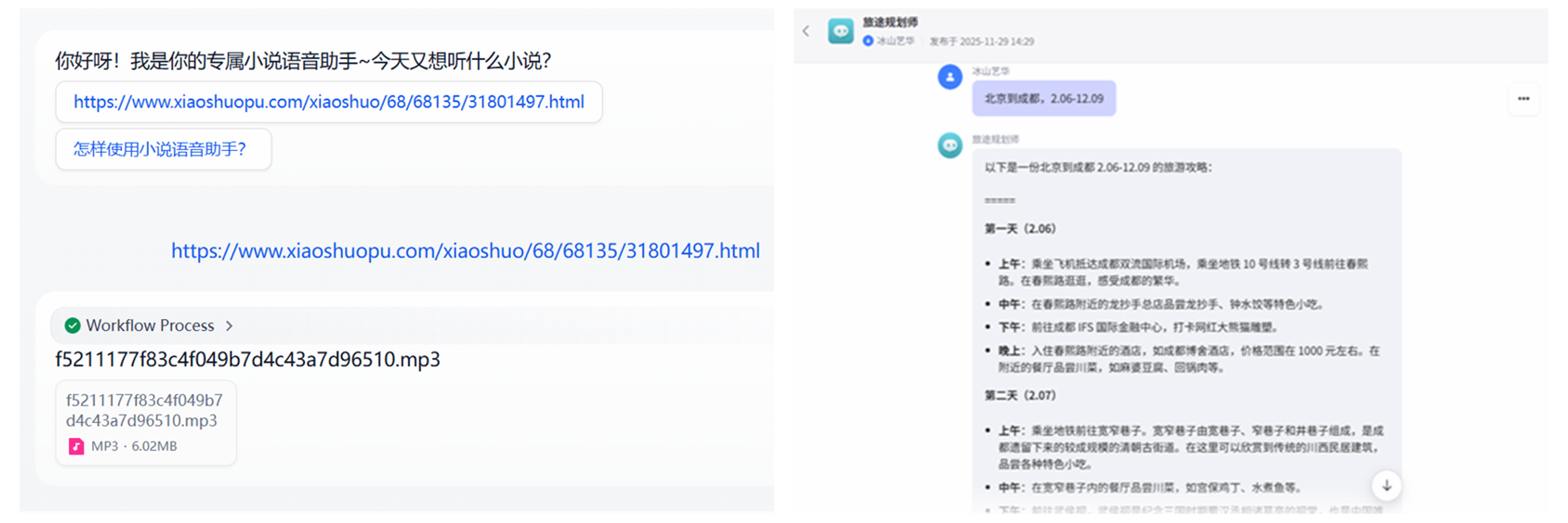Click the mp3 filename text in the reply
This screenshot has height=523, width=1568.
[248, 360]
